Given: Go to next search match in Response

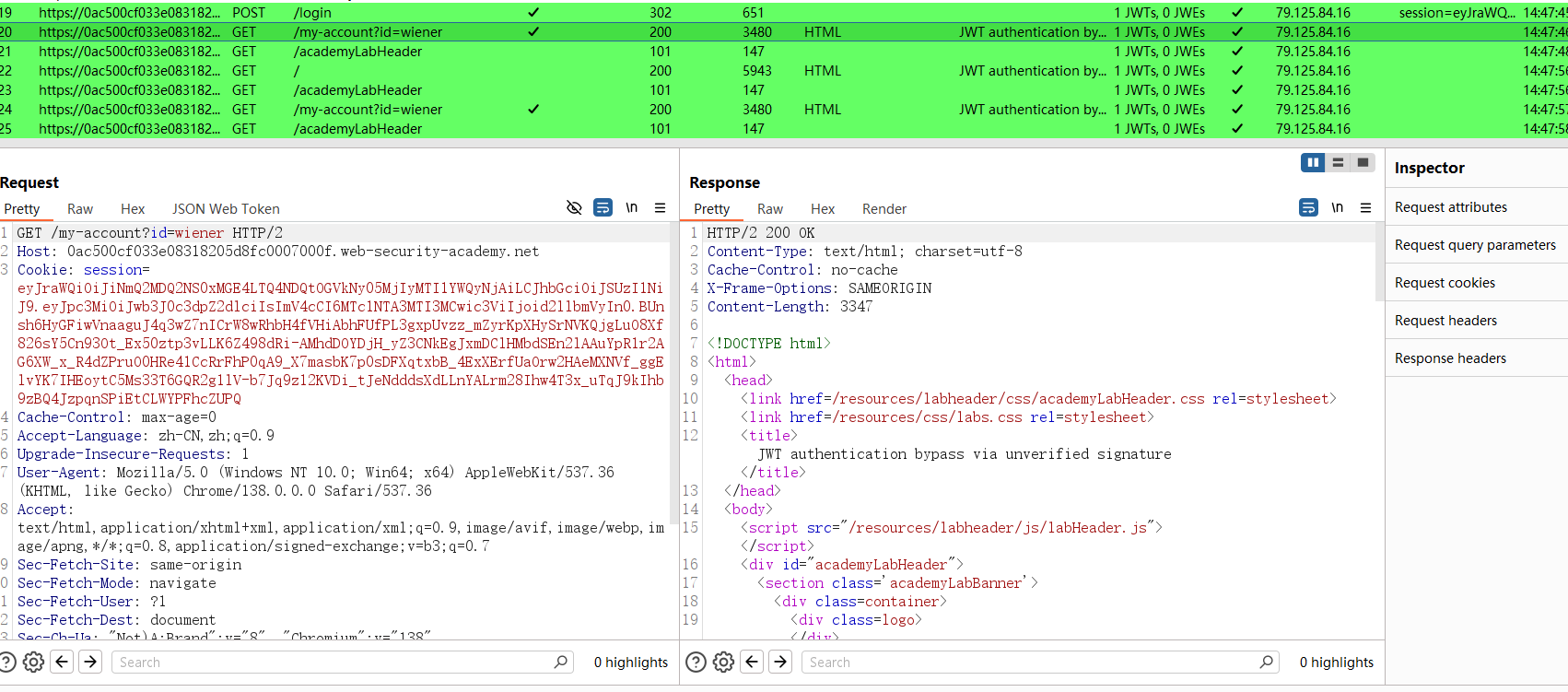Looking at the screenshot, I should [780, 662].
